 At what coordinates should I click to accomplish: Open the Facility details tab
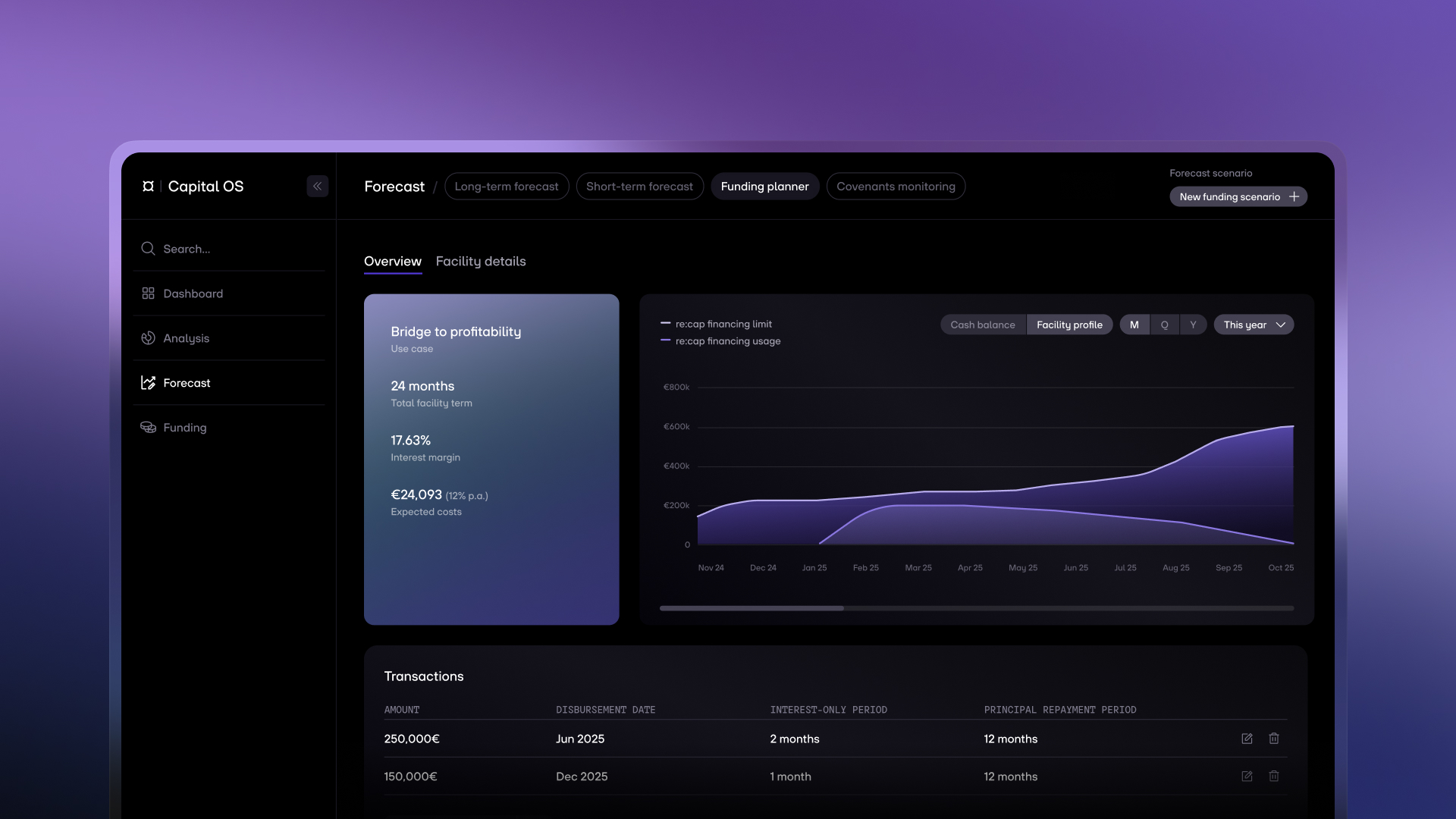tap(480, 262)
